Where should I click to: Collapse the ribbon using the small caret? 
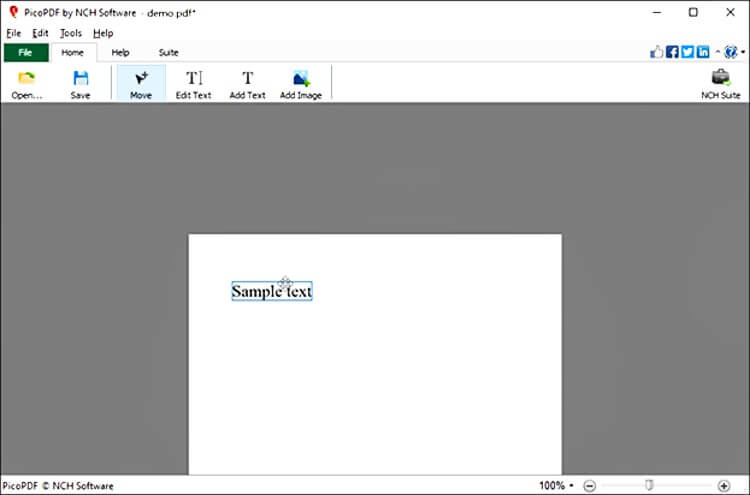click(x=717, y=52)
